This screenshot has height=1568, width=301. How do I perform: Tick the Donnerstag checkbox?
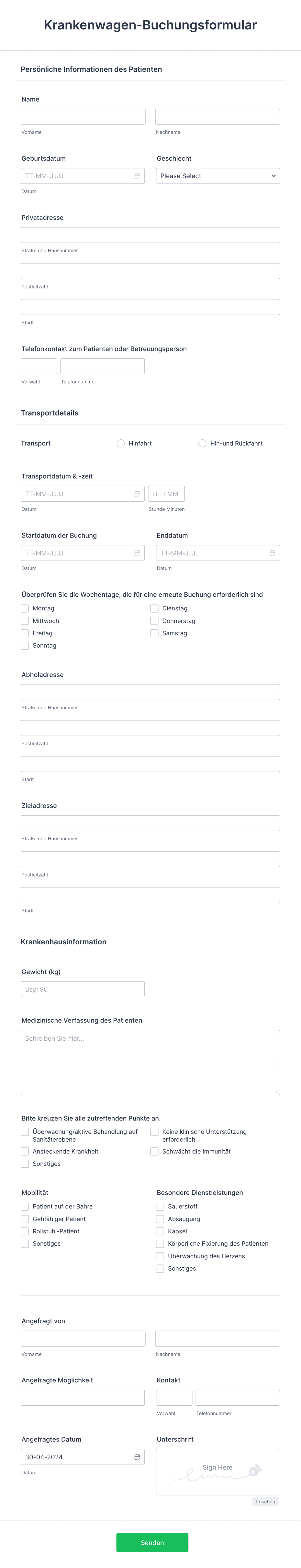155,621
